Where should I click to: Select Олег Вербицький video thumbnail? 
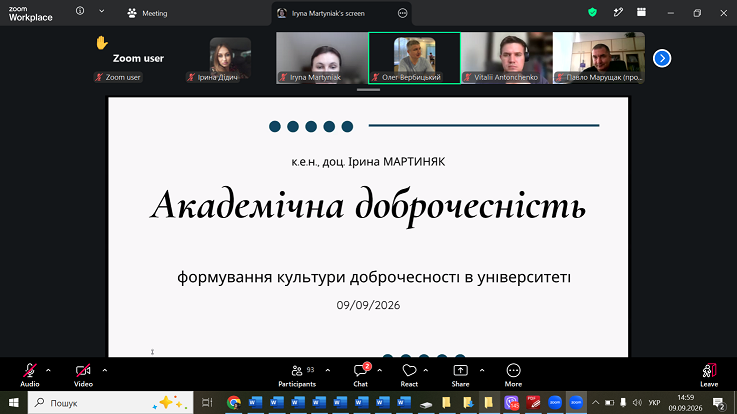[x=414, y=58]
